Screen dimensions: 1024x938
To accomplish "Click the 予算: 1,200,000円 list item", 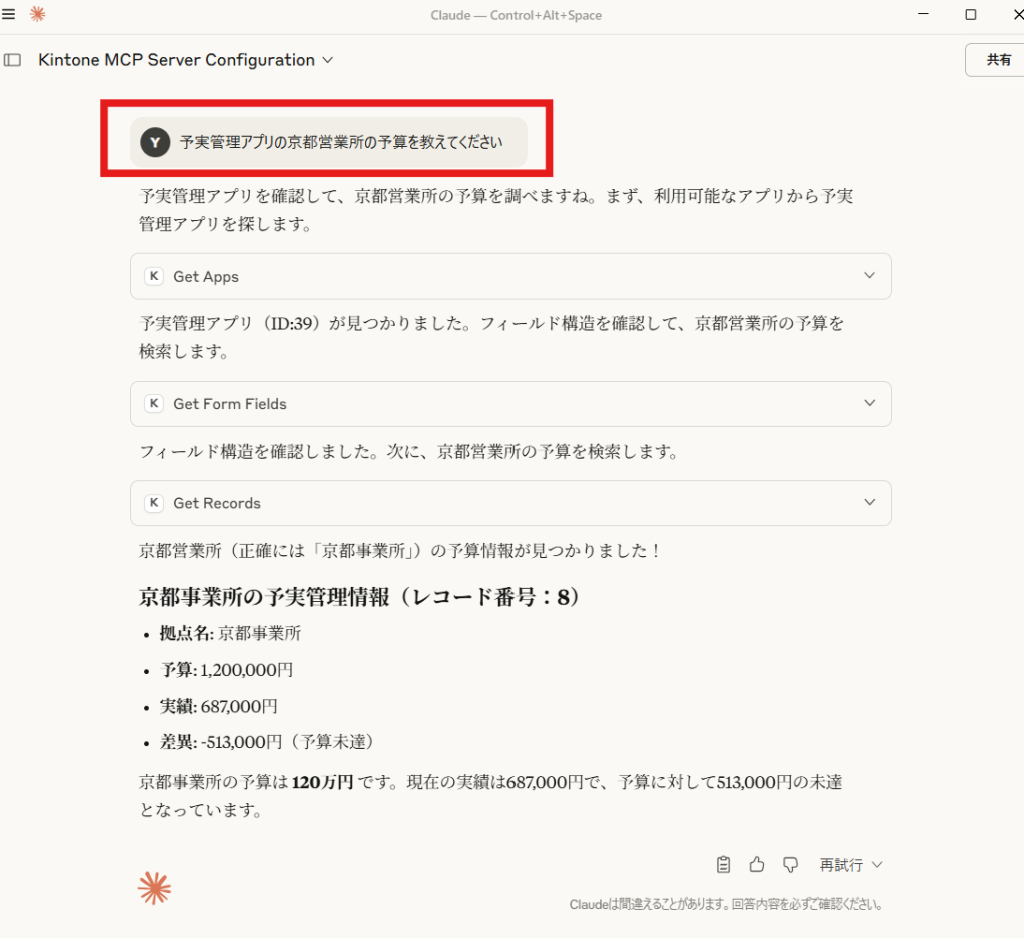I will click(227, 670).
